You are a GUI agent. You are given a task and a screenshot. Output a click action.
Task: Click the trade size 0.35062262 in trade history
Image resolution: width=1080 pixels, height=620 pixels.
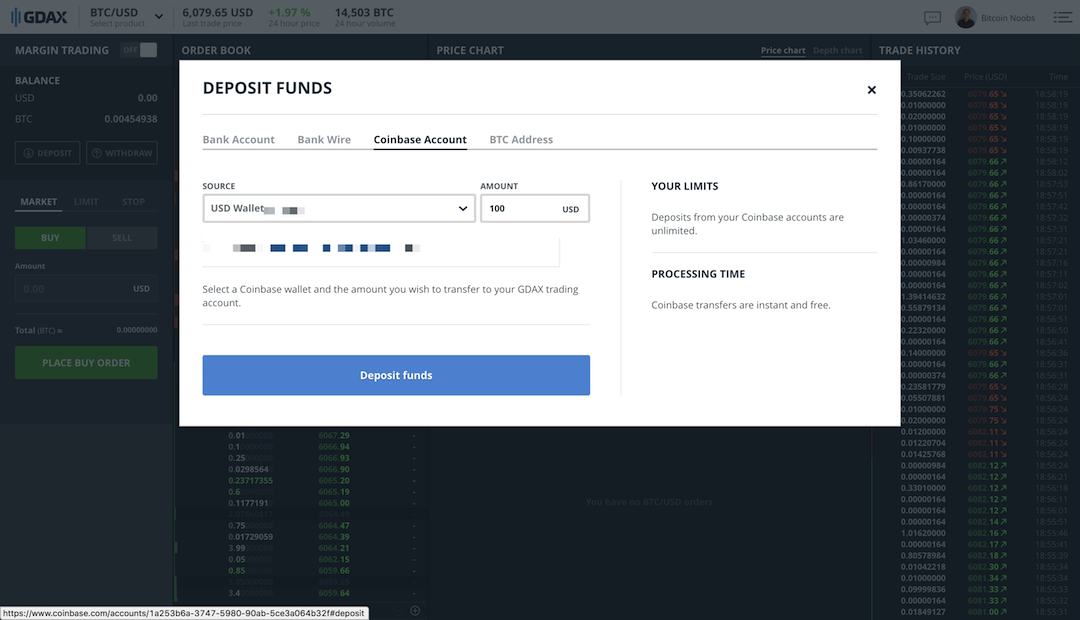coord(924,94)
